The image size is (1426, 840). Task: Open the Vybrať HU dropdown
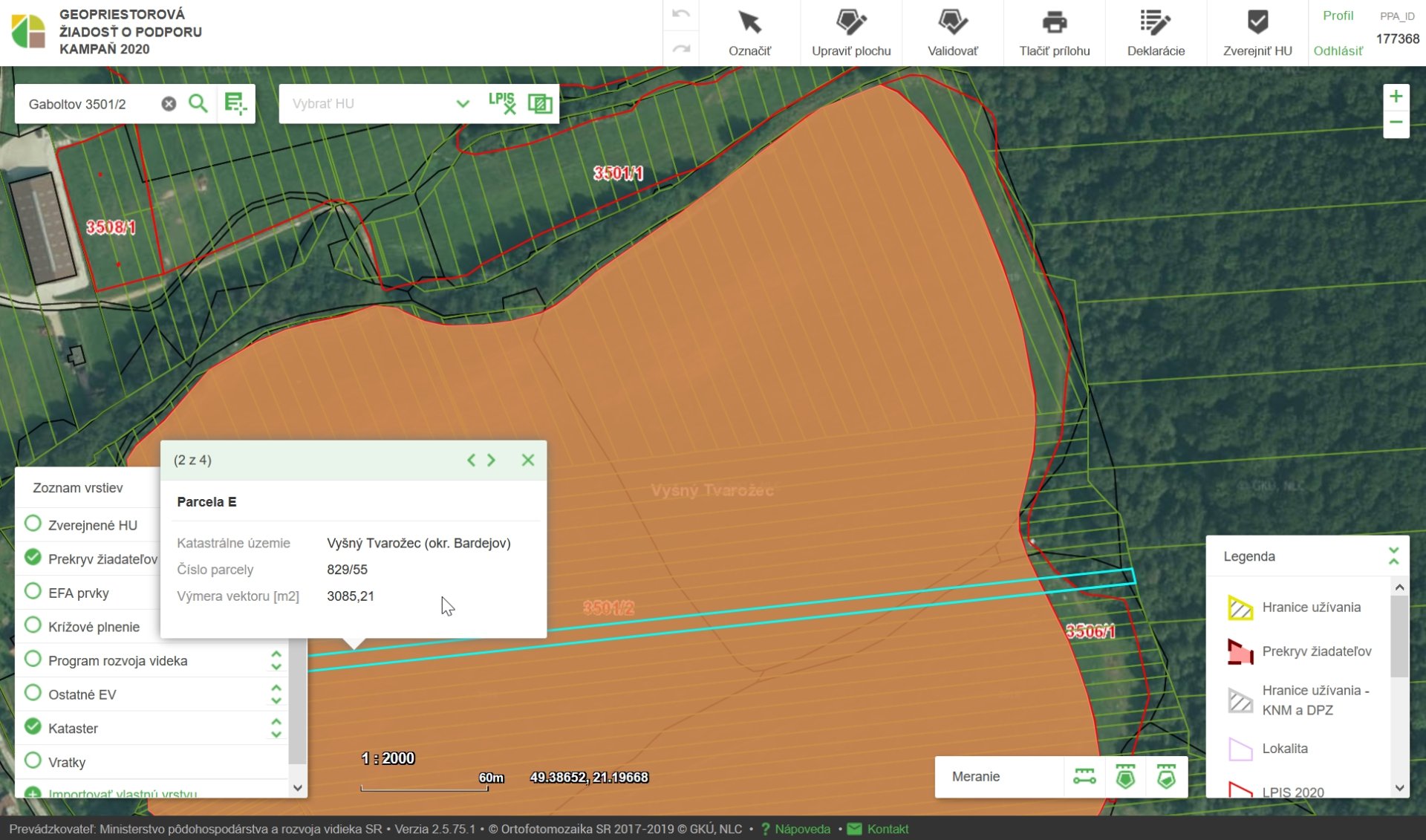tap(462, 103)
